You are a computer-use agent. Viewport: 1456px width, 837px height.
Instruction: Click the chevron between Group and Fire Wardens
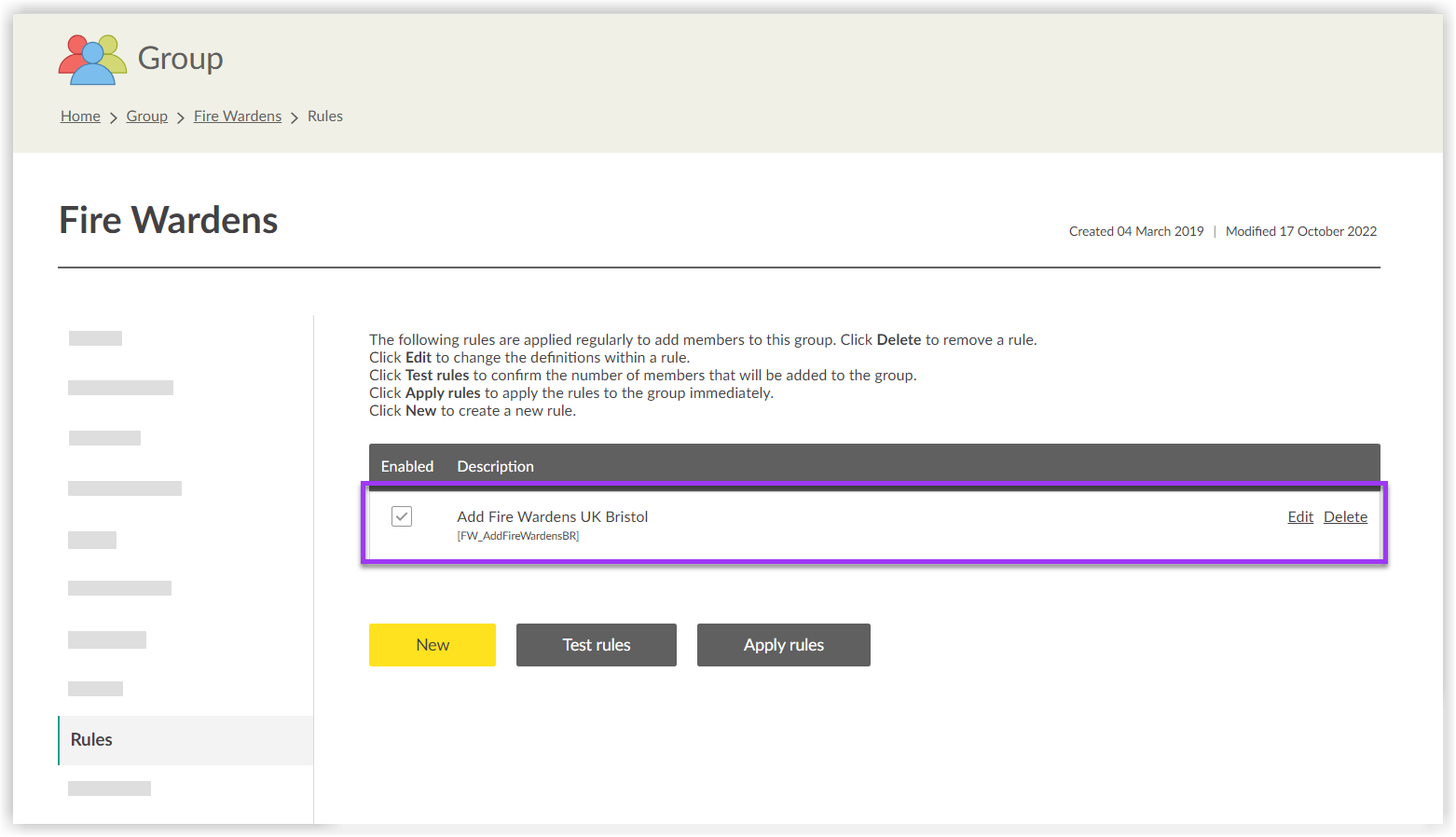pyautogui.click(x=181, y=117)
